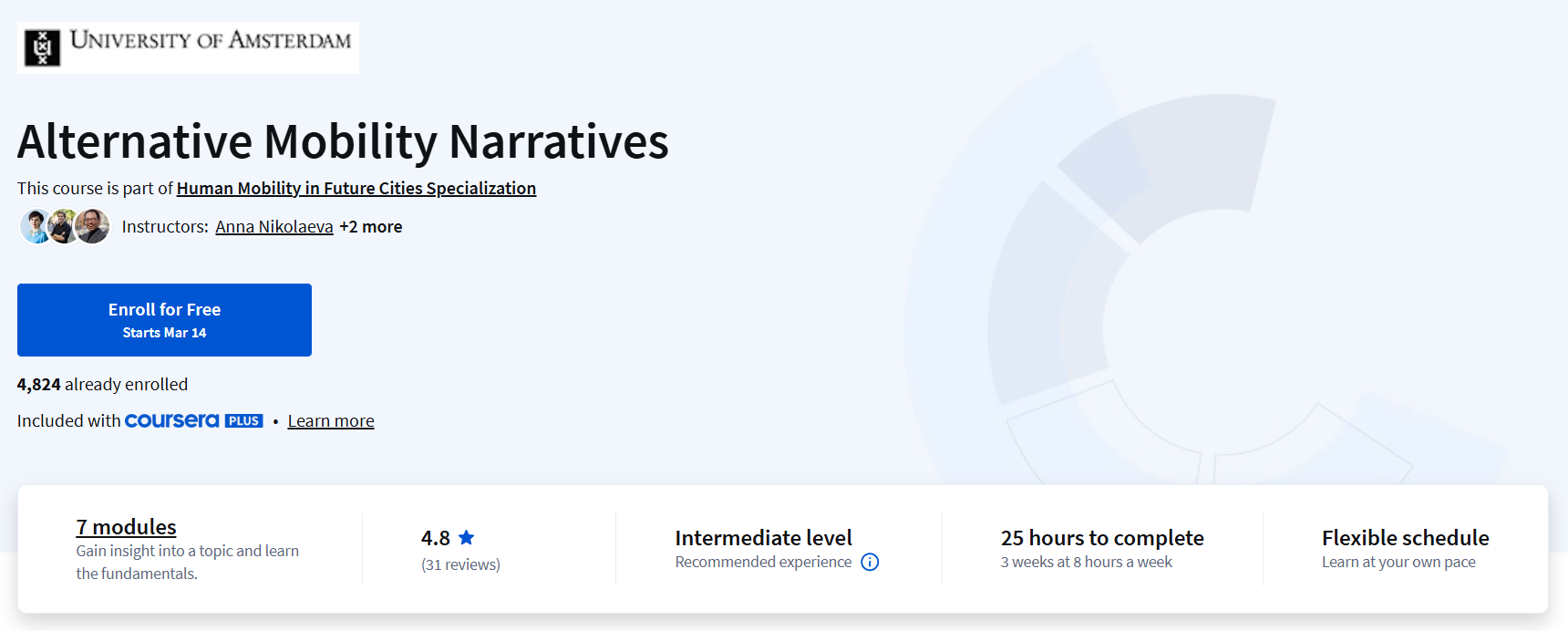This screenshot has height=631, width=1568.
Task: Click the (31 reviews) text
Action: click(460, 564)
